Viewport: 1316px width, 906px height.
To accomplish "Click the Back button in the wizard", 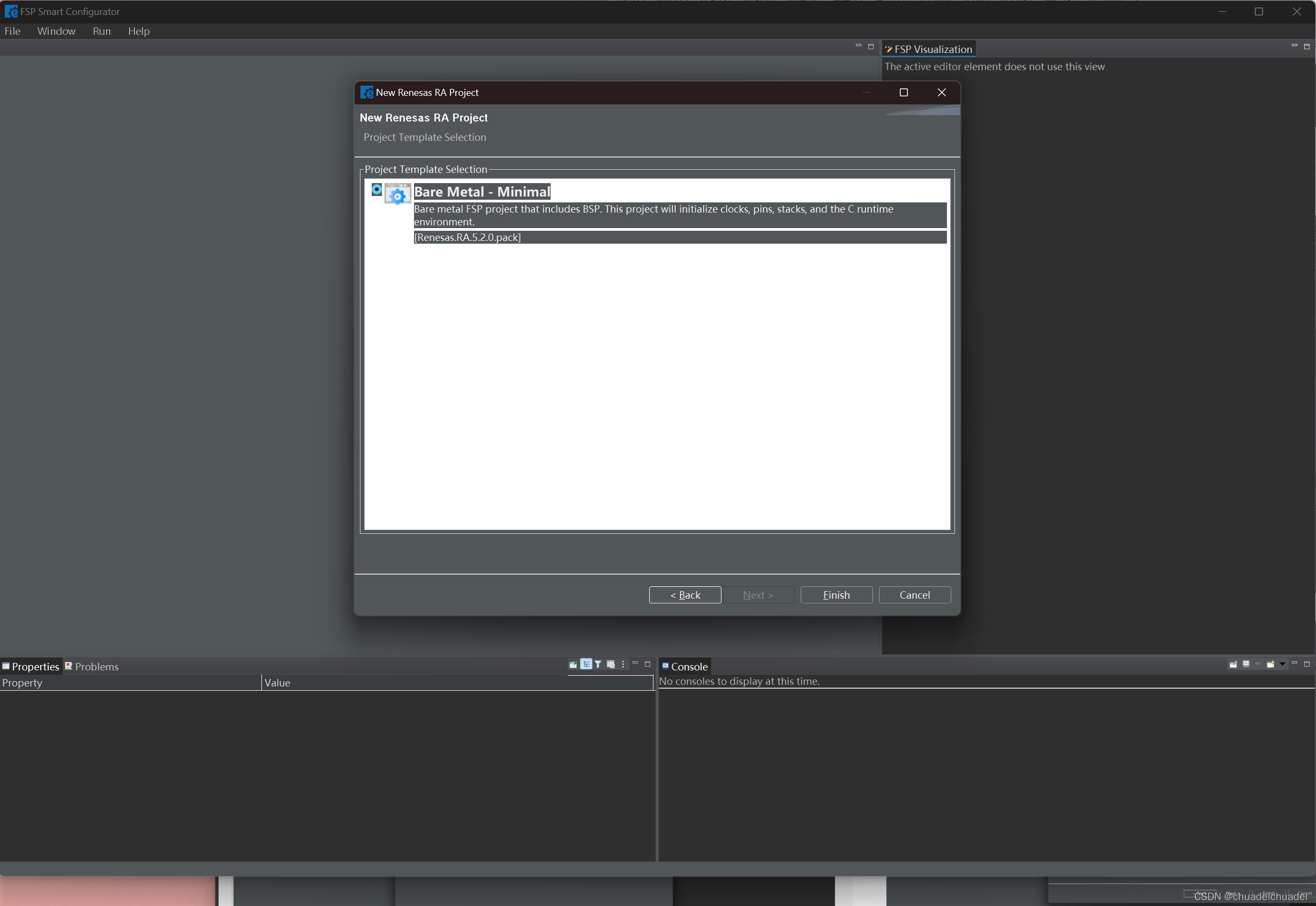I will tap(685, 595).
